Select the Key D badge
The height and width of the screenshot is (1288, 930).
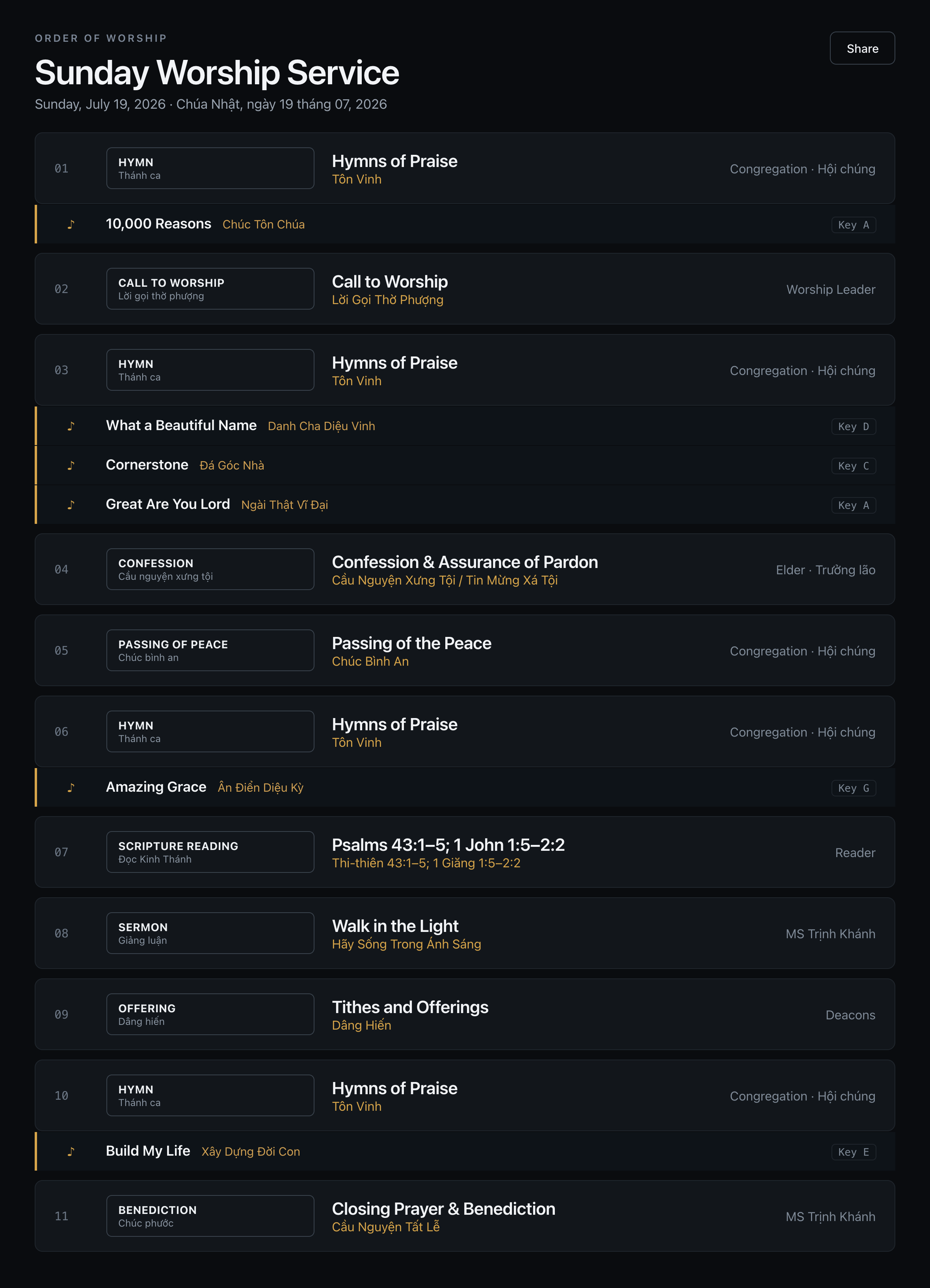tap(853, 427)
